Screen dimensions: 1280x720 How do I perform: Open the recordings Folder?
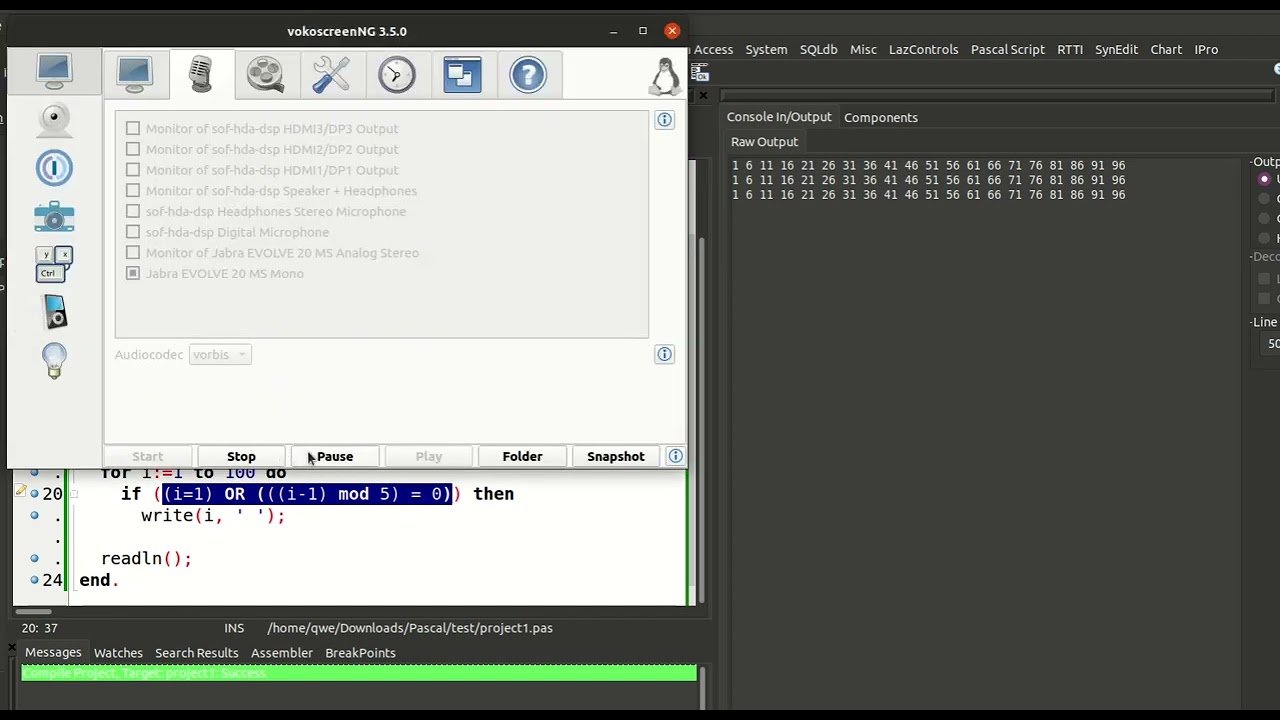click(522, 456)
